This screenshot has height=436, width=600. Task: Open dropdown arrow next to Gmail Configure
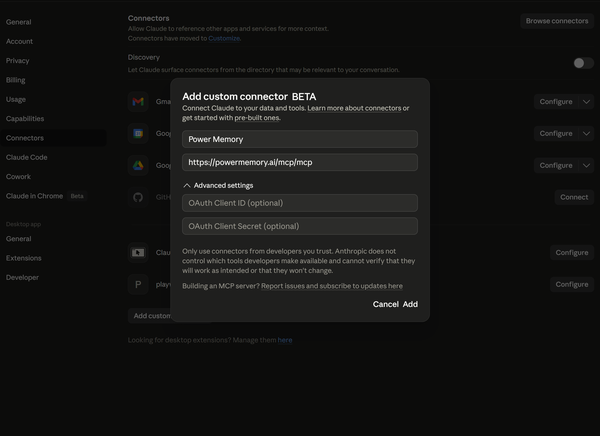click(x=586, y=102)
